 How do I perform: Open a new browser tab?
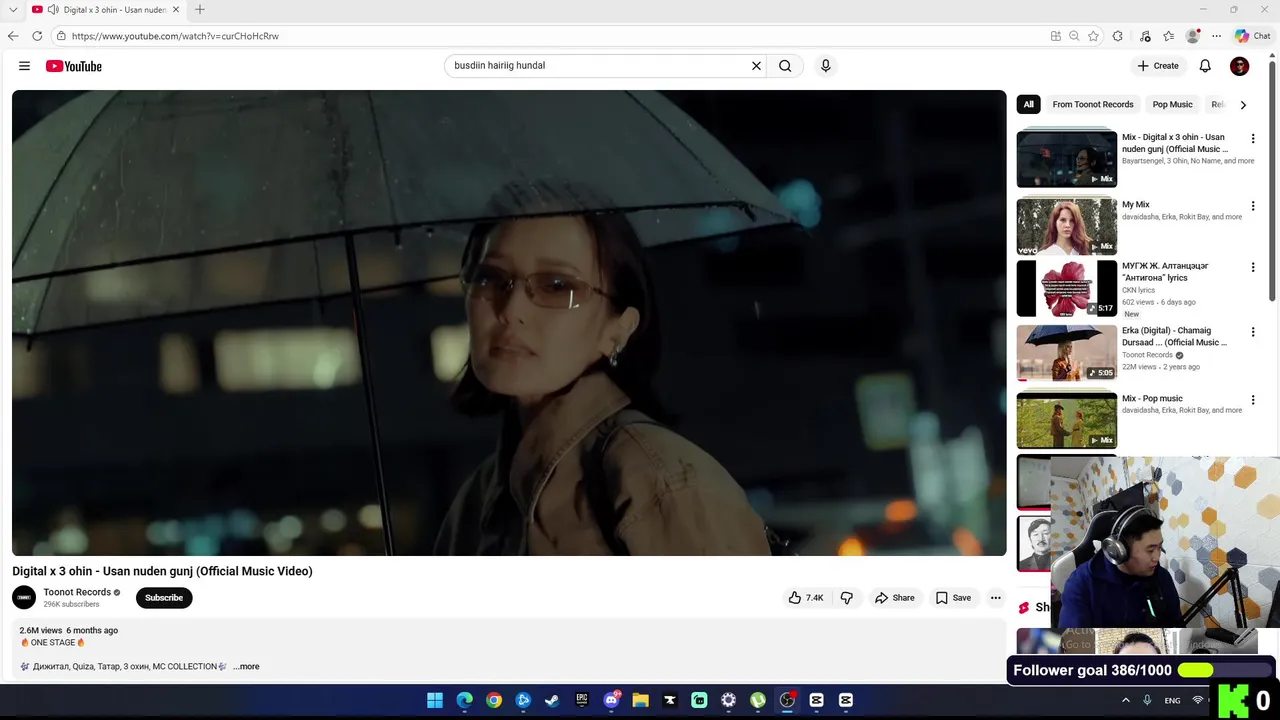point(200,10)
